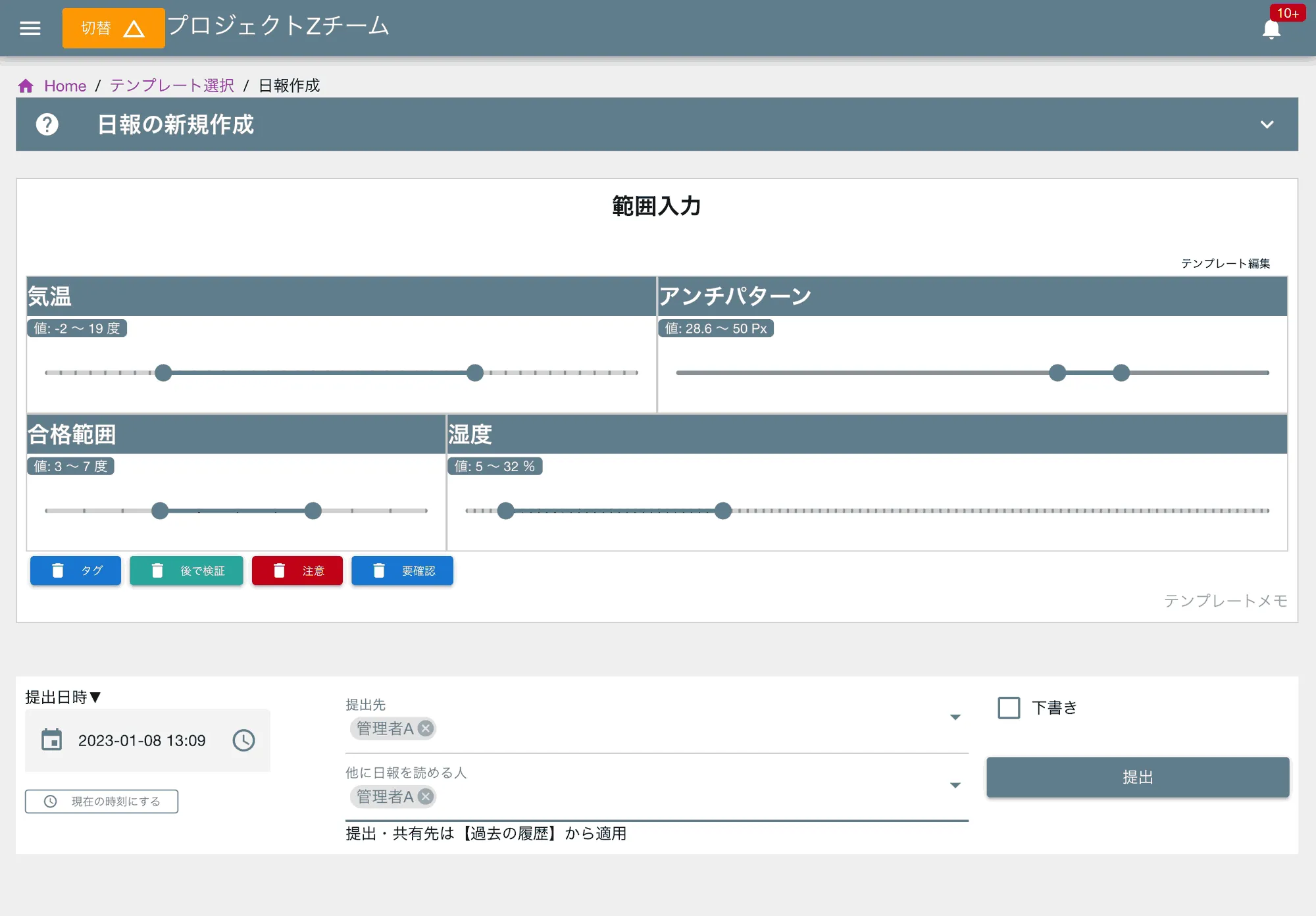This screenshot has width=1316, height=916.
Task: Click the notification bell showing 10+
Action: (x=1272, y=28)
